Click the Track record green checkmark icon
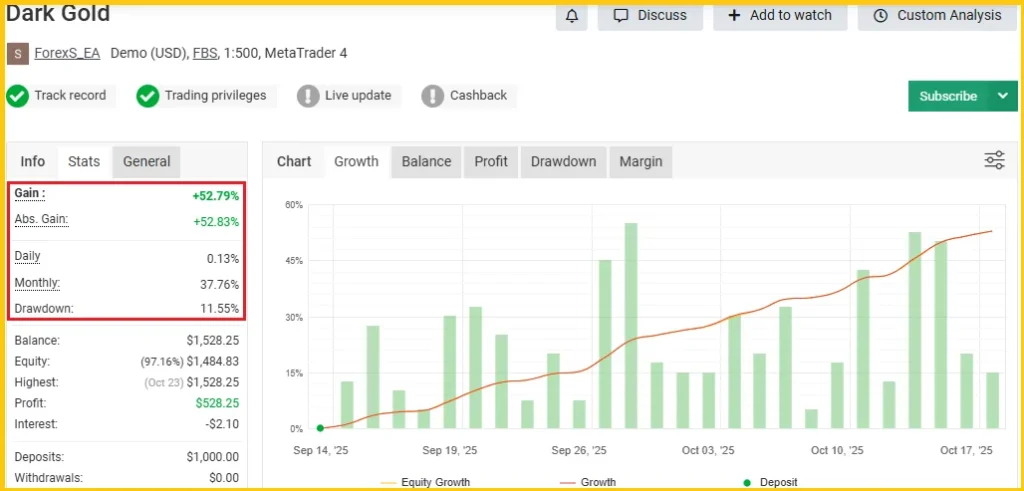The width and height of the screenshot is (1024, 491). point(17,96)
